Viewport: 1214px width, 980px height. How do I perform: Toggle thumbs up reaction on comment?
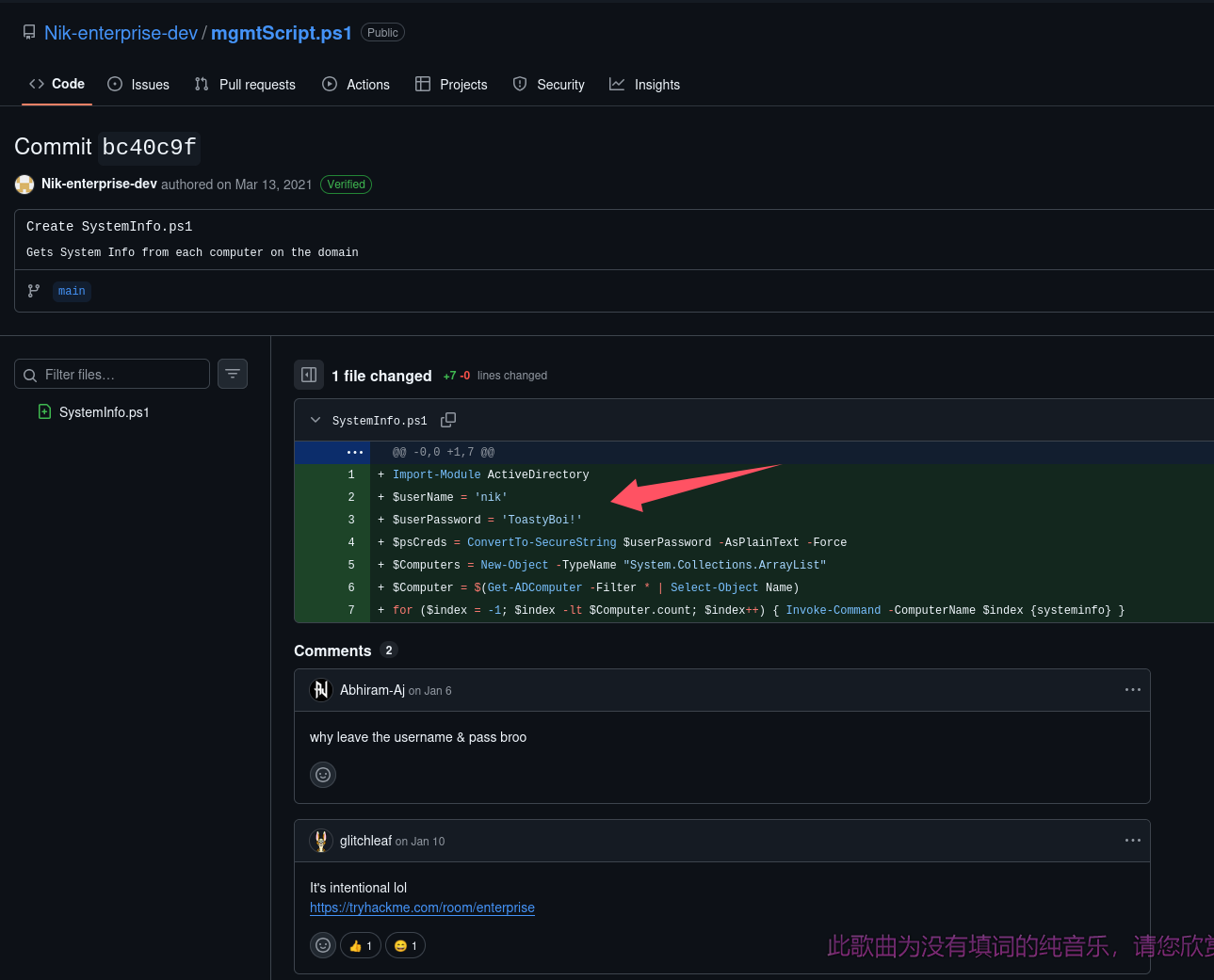pos(361,945)
